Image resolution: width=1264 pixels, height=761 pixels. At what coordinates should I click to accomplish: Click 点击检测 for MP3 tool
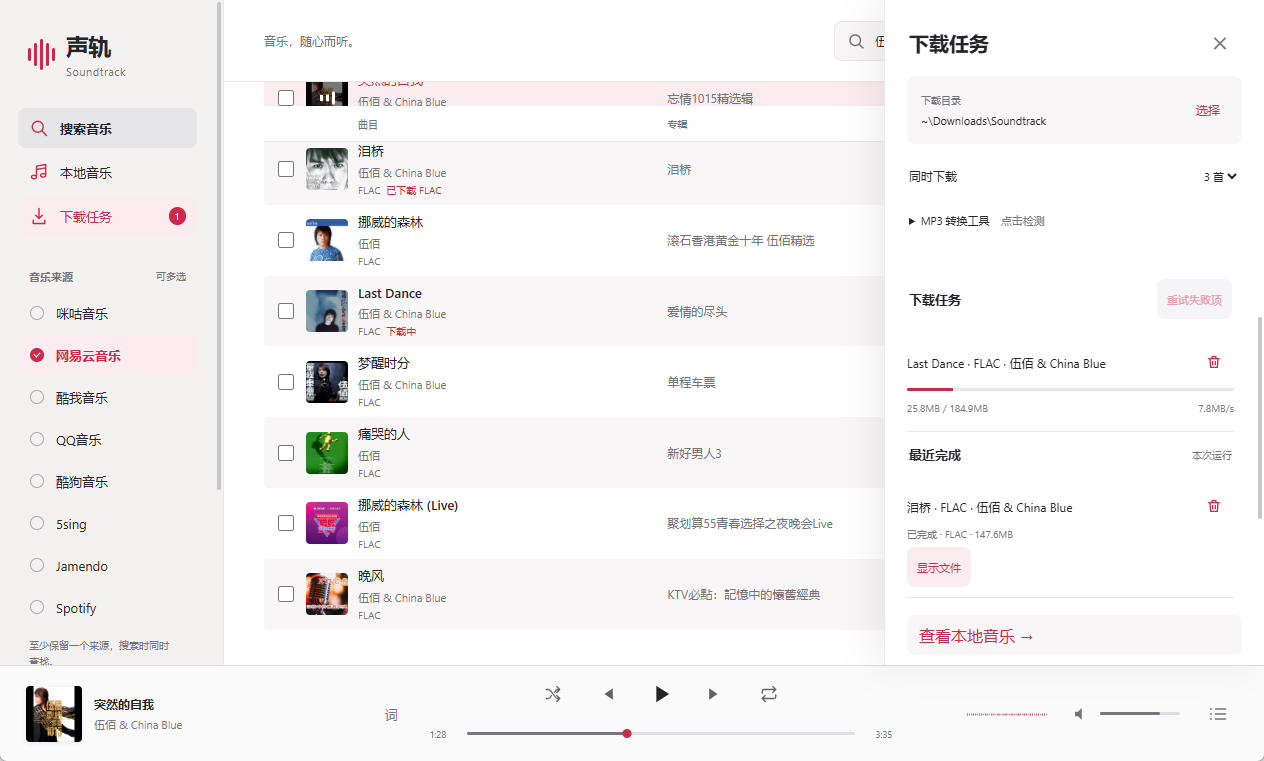point(1023,221)
